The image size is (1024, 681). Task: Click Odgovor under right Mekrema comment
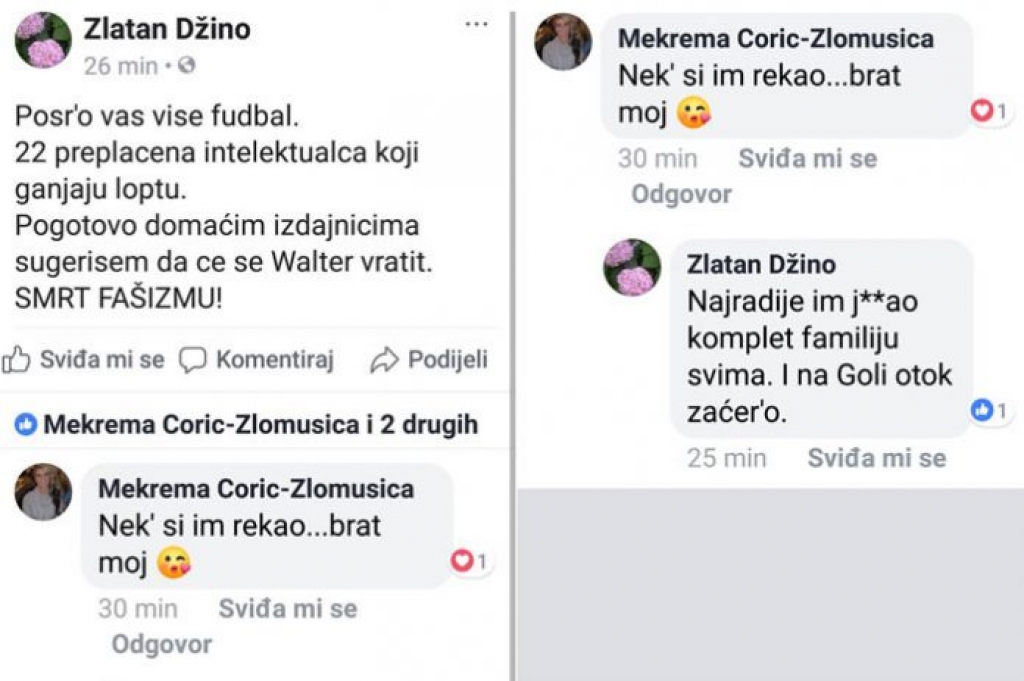tap(682, 194)
